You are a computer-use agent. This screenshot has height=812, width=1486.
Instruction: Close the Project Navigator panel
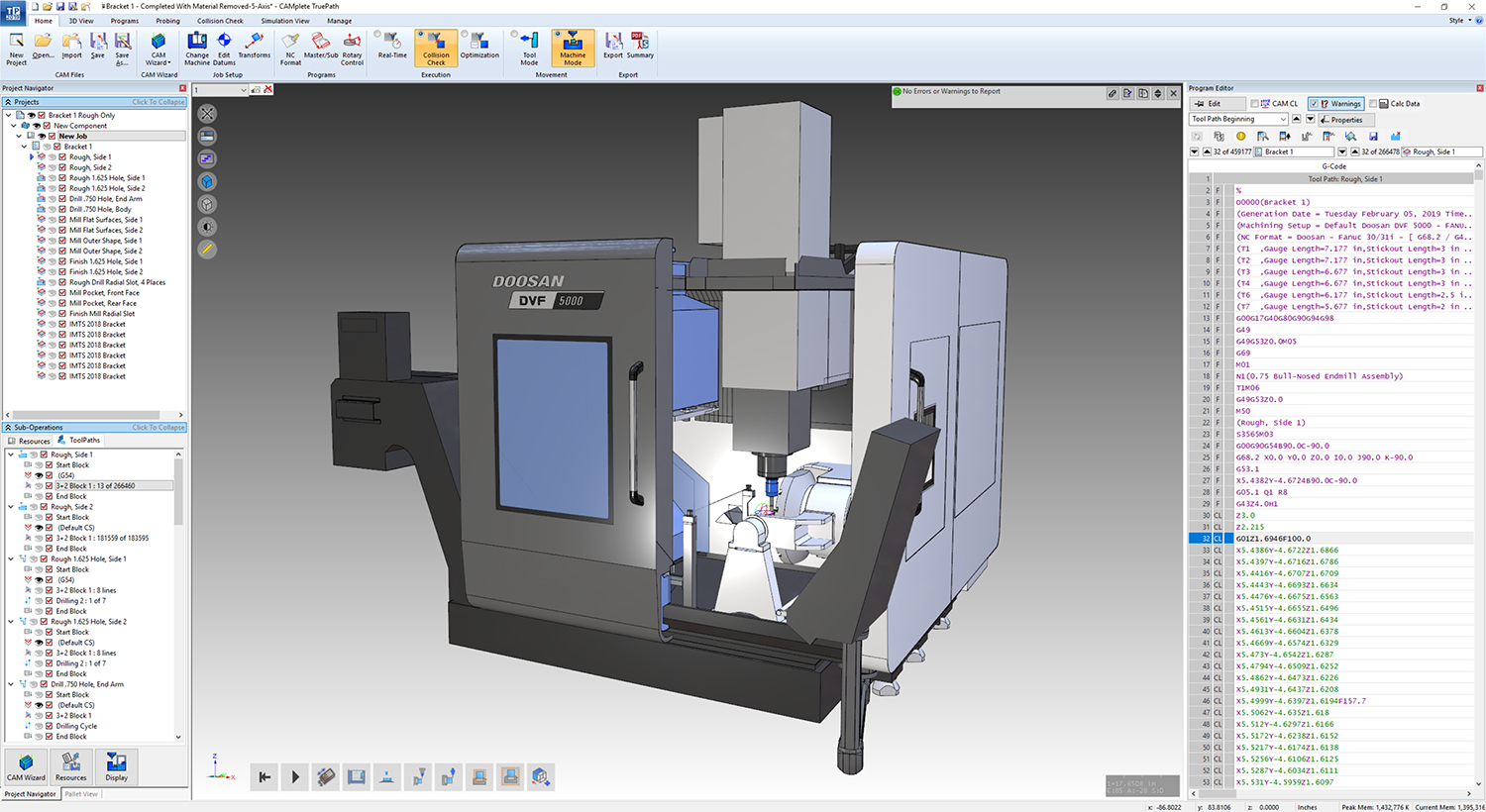(181, 88)
